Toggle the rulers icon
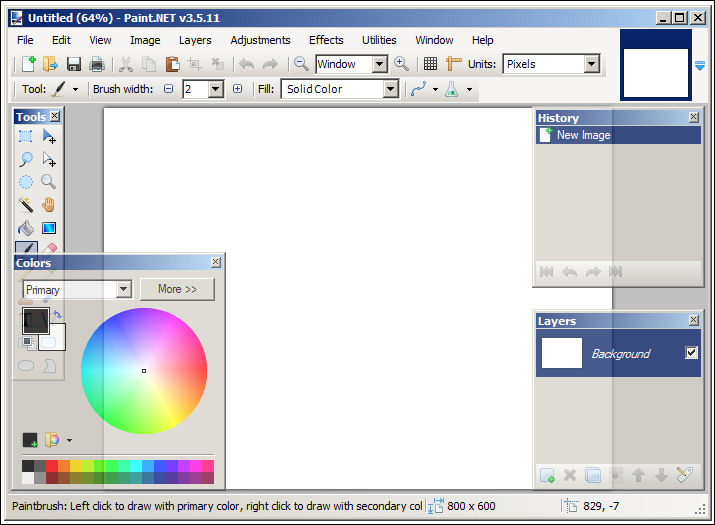This screenshot has height=525, width=715. pyautogui.click(x=454, y=63)
